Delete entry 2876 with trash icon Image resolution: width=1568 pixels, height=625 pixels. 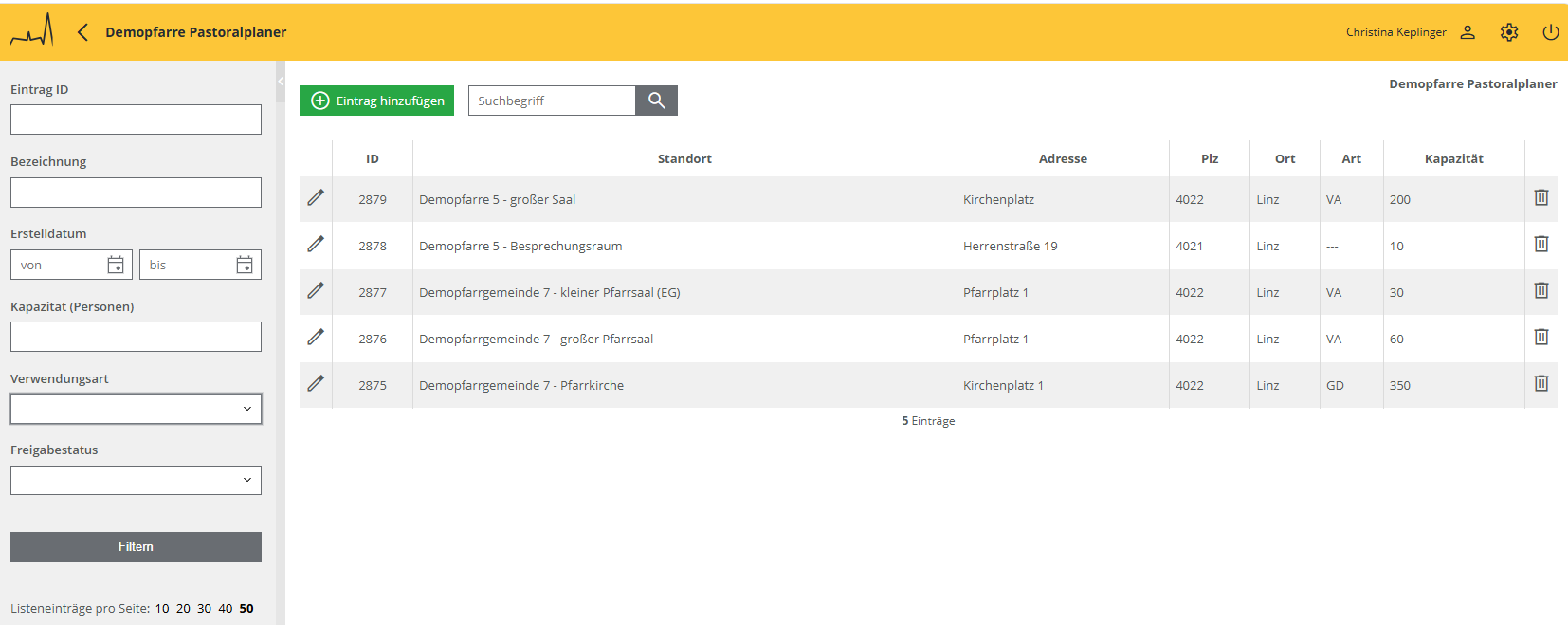point(1541,337)
